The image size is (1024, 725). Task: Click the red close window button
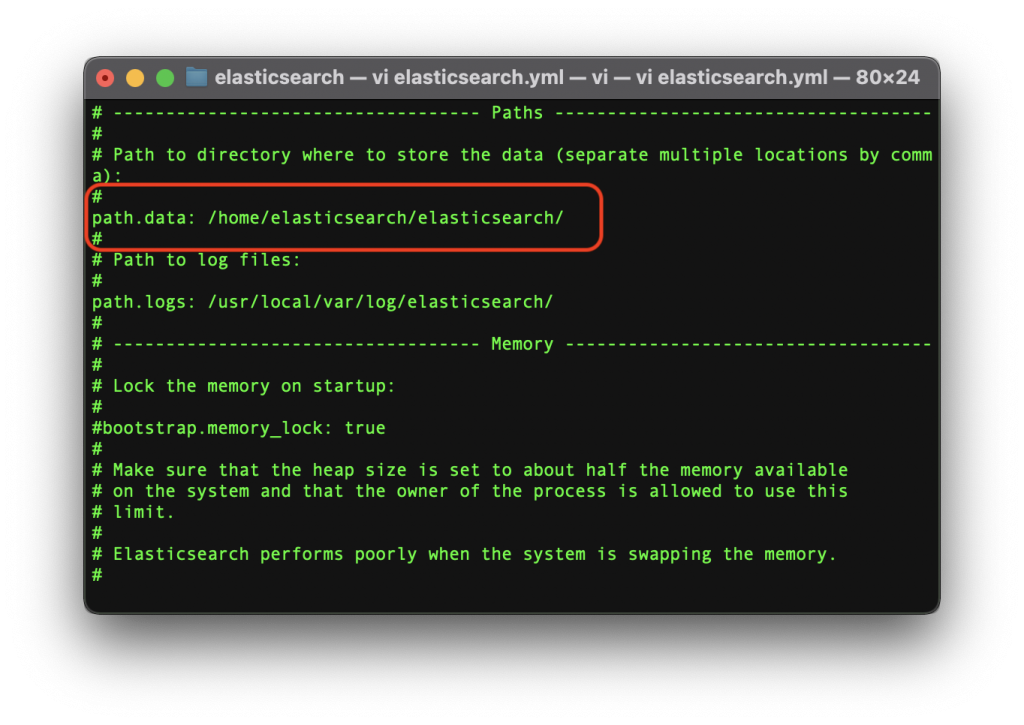[x=105, y=78]
